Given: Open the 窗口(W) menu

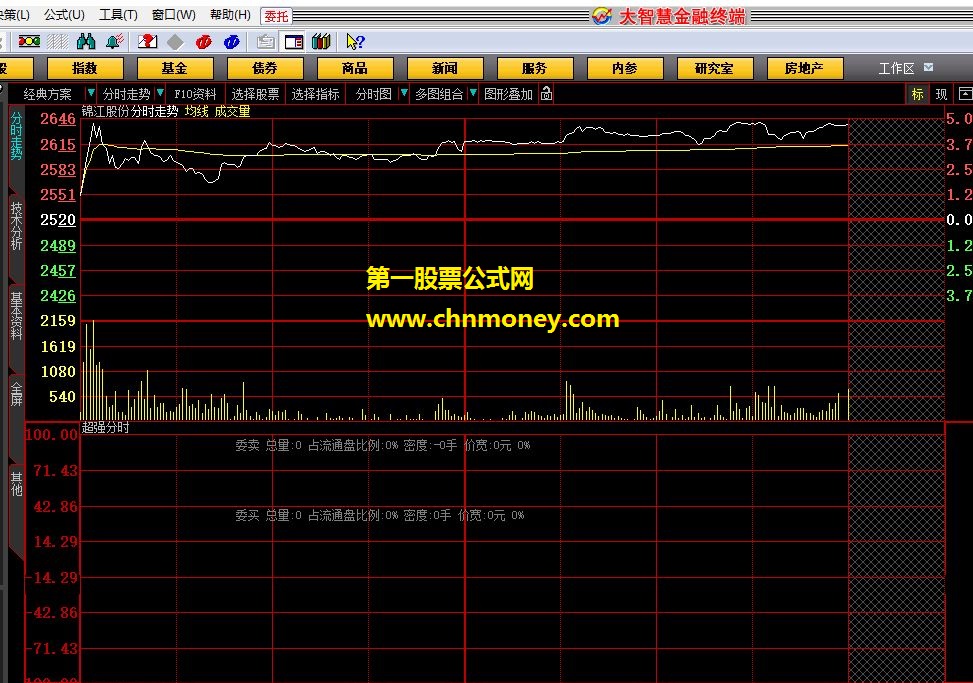Looking at the screenshot, I should point(173,14).
